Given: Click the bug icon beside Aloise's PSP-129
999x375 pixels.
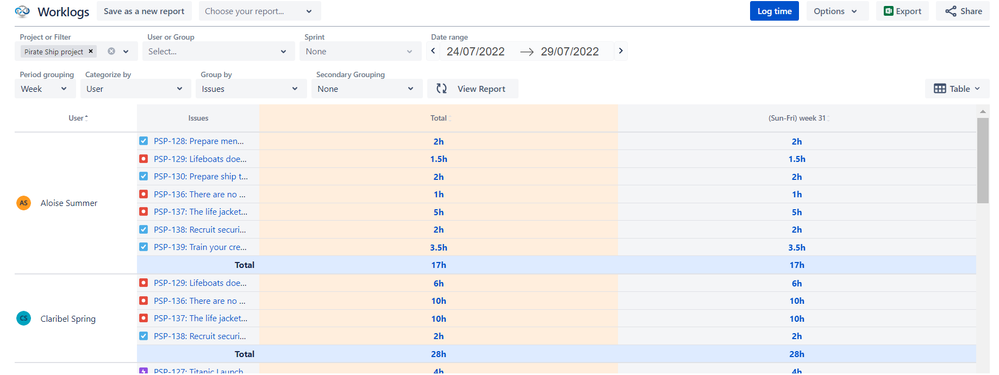Looking at the screenshot, I should [143, 159].
